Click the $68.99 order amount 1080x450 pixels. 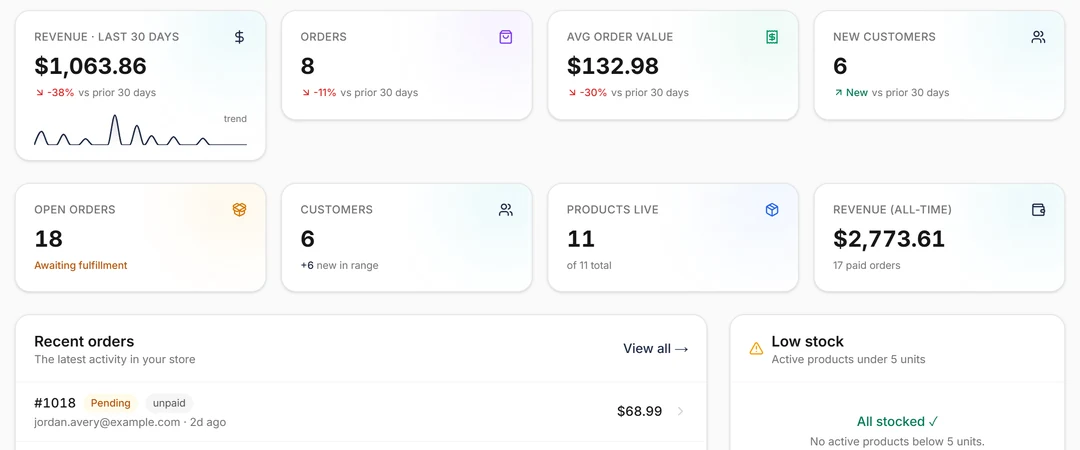[x=640, y=411]
